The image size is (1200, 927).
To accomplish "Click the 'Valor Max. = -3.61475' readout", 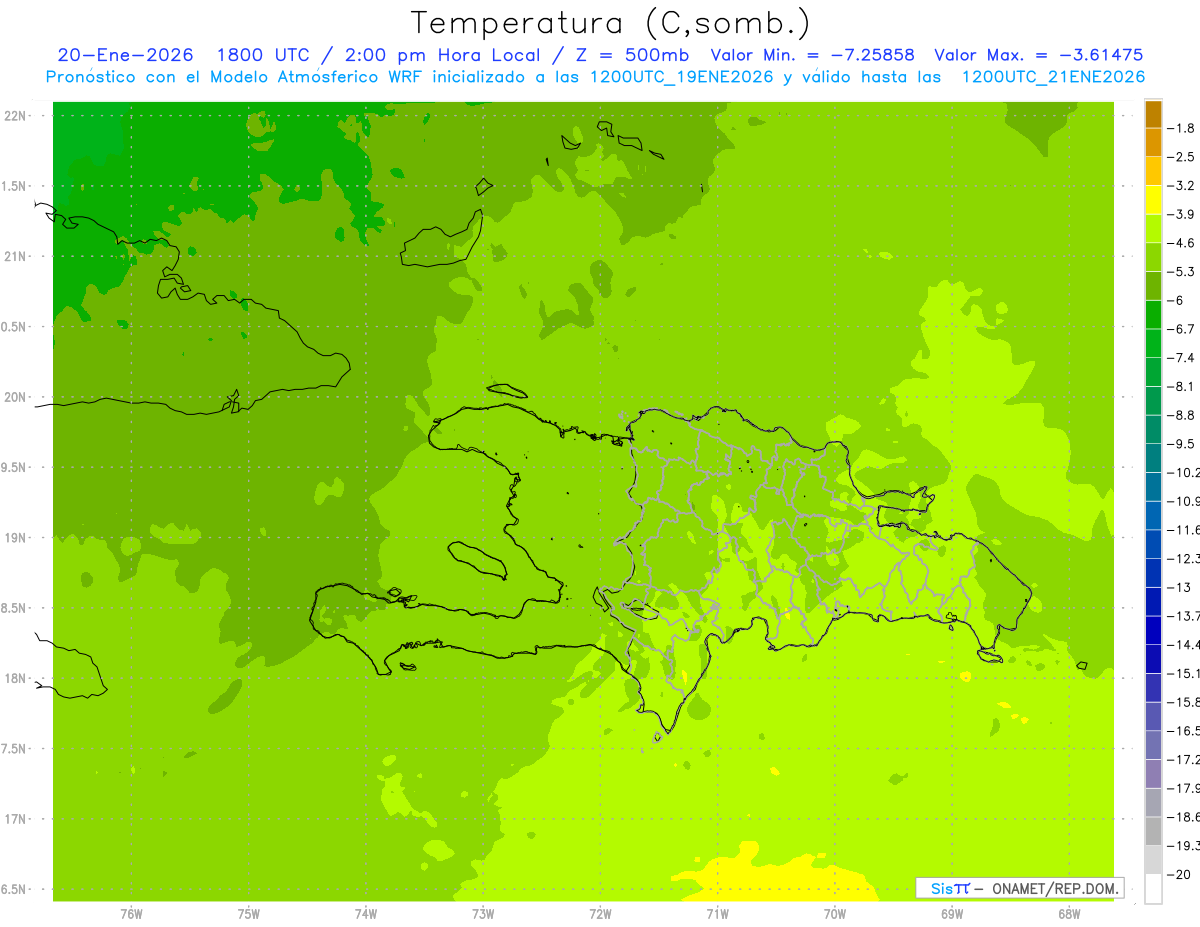I will click(x=1038, y=55).
